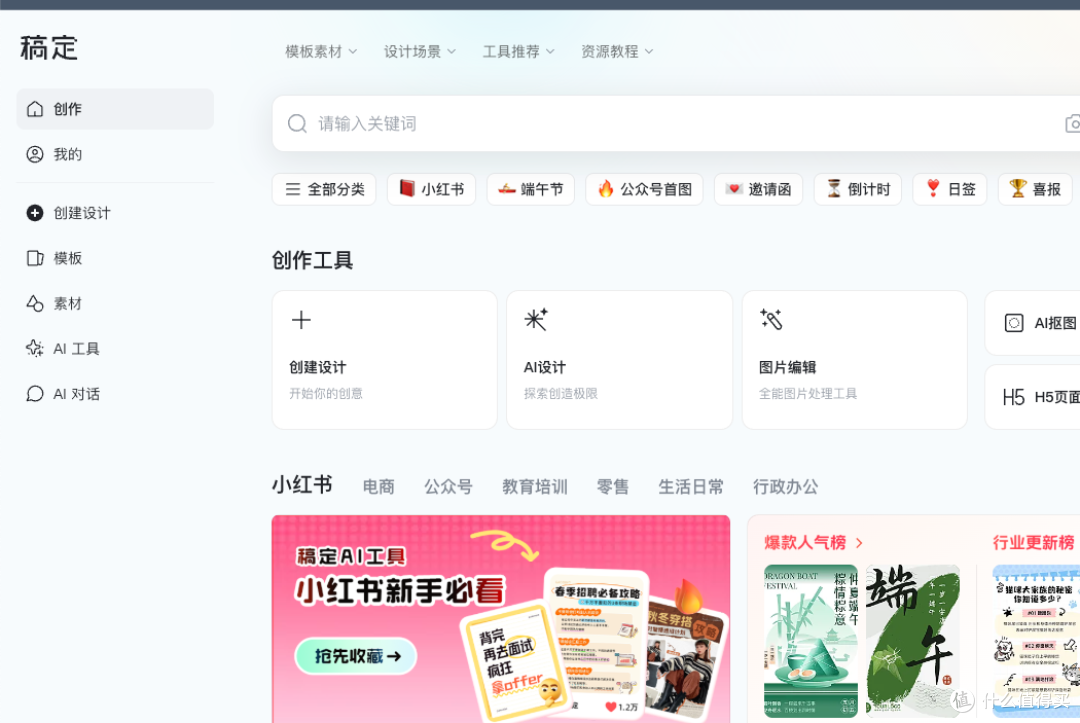Select the 倒计时 category chip
This screenshot has width=1080, height=723.
[x=858, y=189]
